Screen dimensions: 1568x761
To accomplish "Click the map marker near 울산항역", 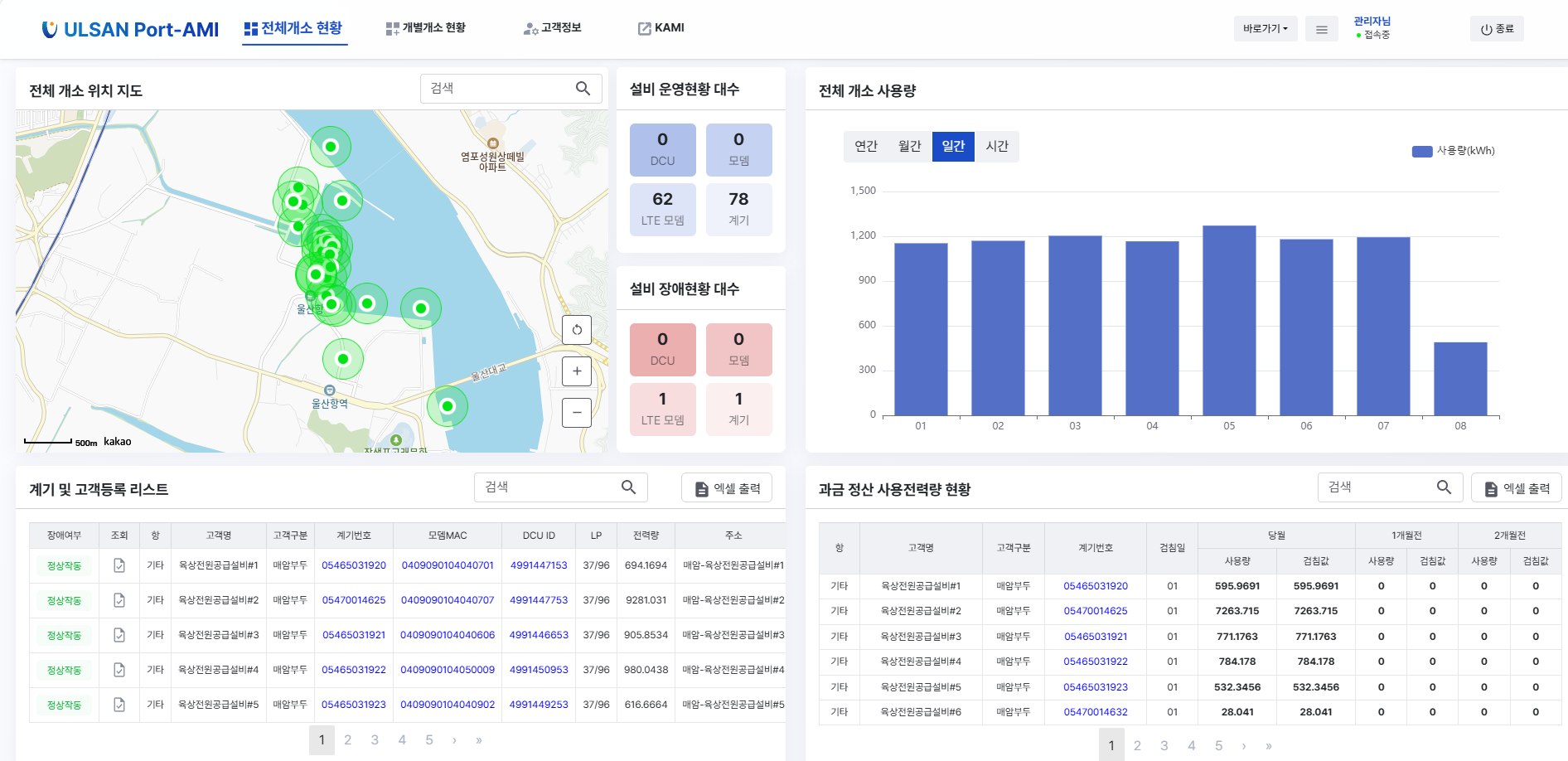I will 343,359.
